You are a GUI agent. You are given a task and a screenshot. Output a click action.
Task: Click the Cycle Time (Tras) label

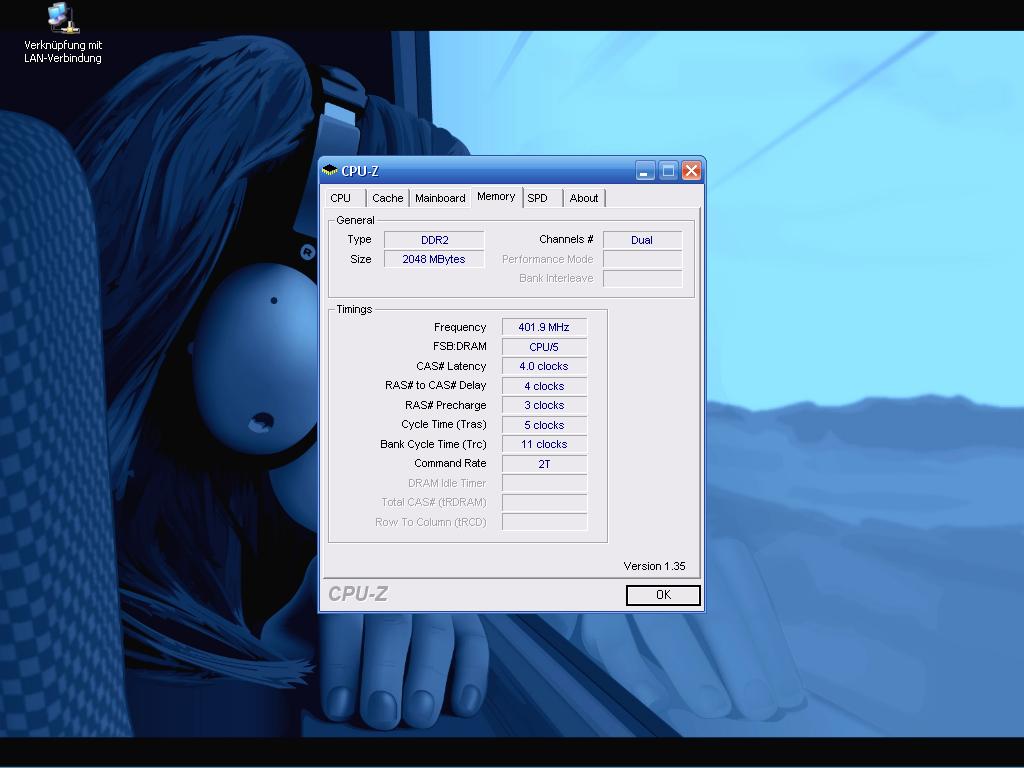444,424
